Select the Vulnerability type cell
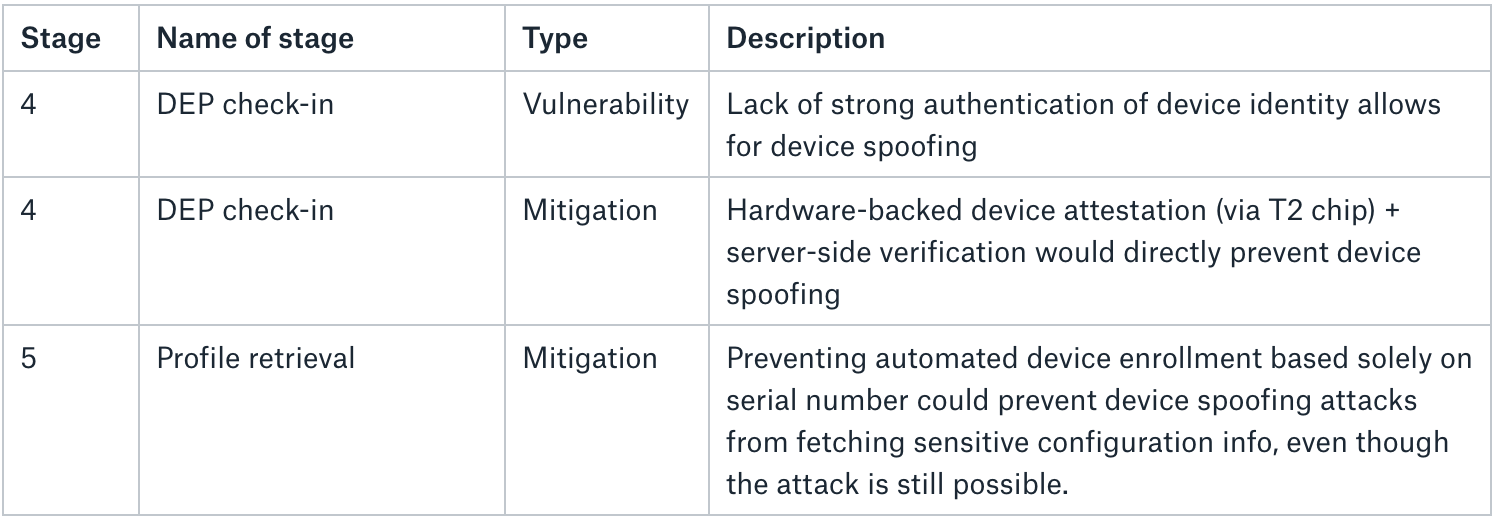This screenshot has width=1496, height=518. (x=605, y=104)
